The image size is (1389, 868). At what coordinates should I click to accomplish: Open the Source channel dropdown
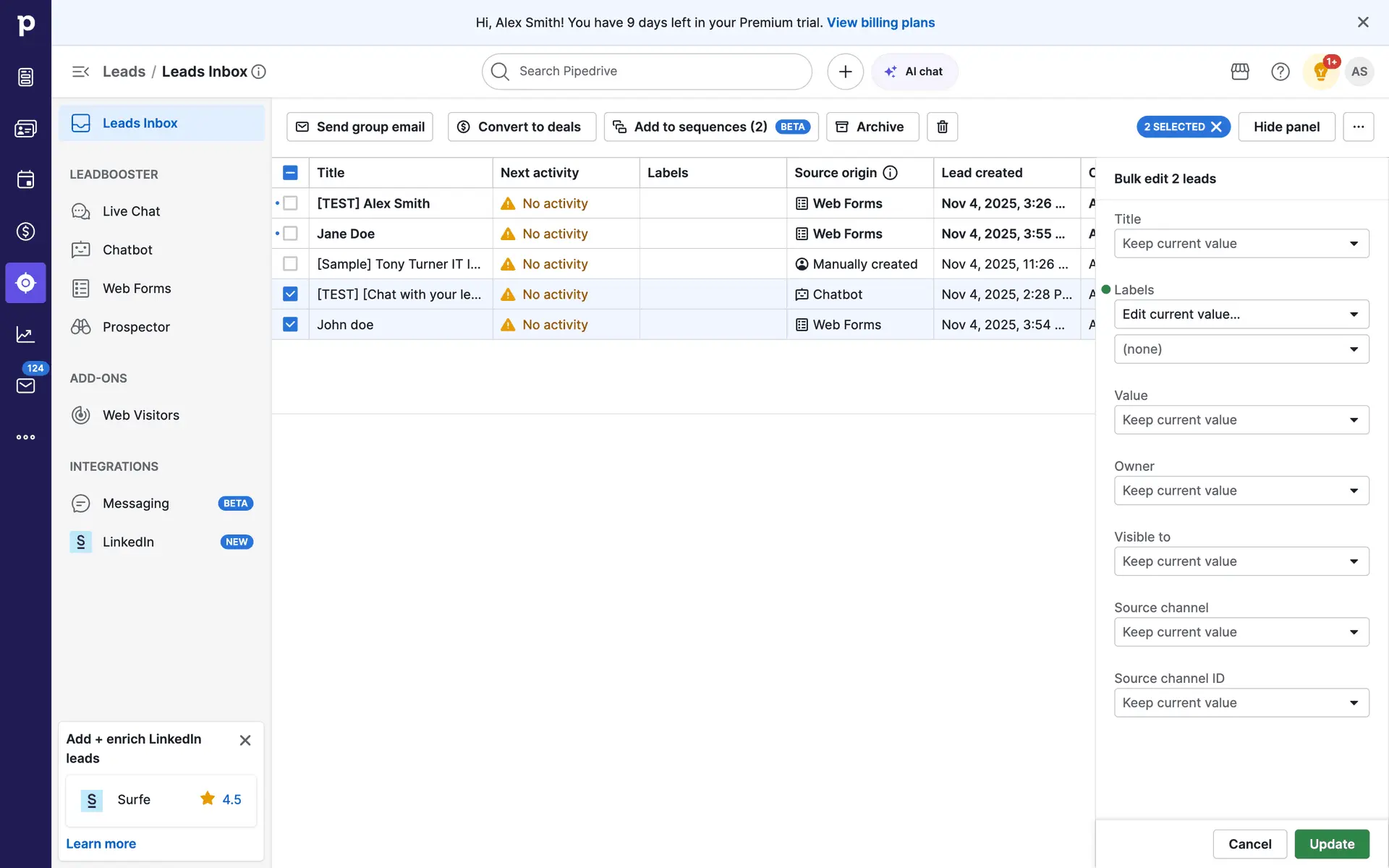pyautogui.click(x=1241, y=632)
